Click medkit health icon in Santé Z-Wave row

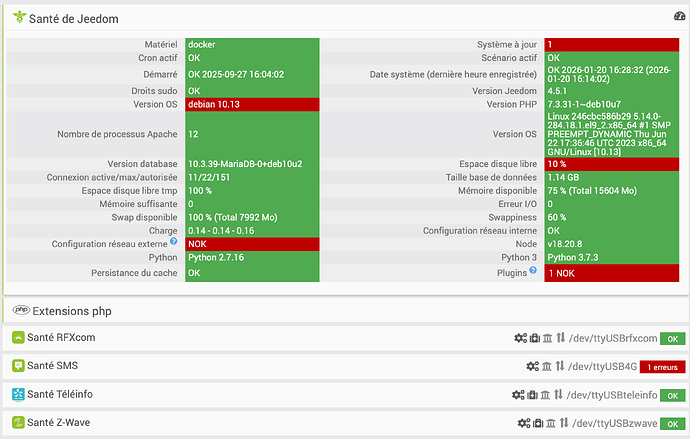tap(538, 423)
